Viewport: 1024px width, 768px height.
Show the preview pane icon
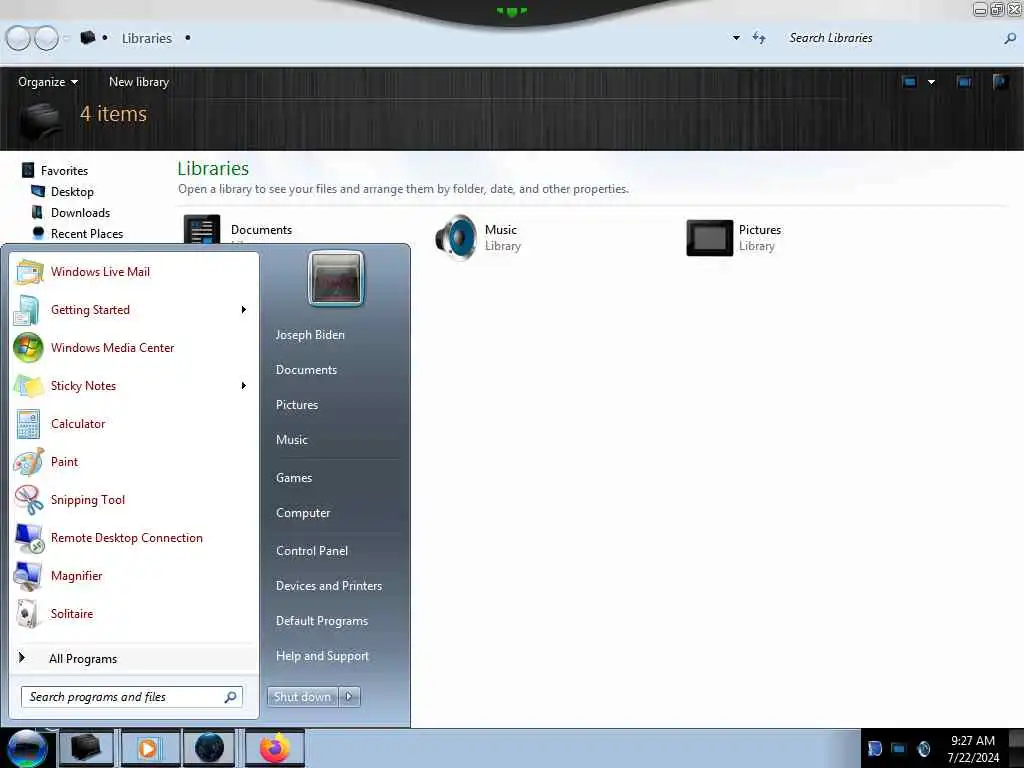click(964, 82)
